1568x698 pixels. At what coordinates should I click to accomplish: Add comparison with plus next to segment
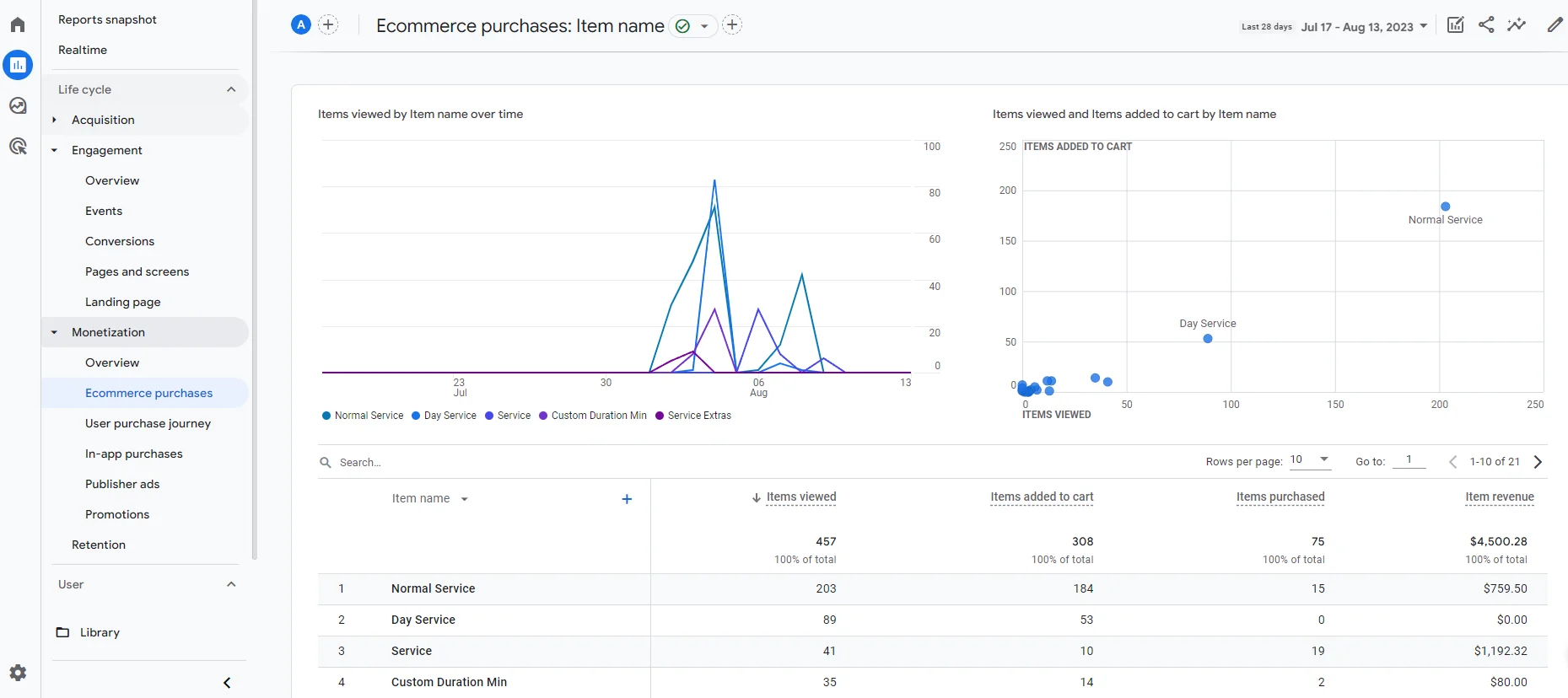pyautogui.click(x=329, y=25)
